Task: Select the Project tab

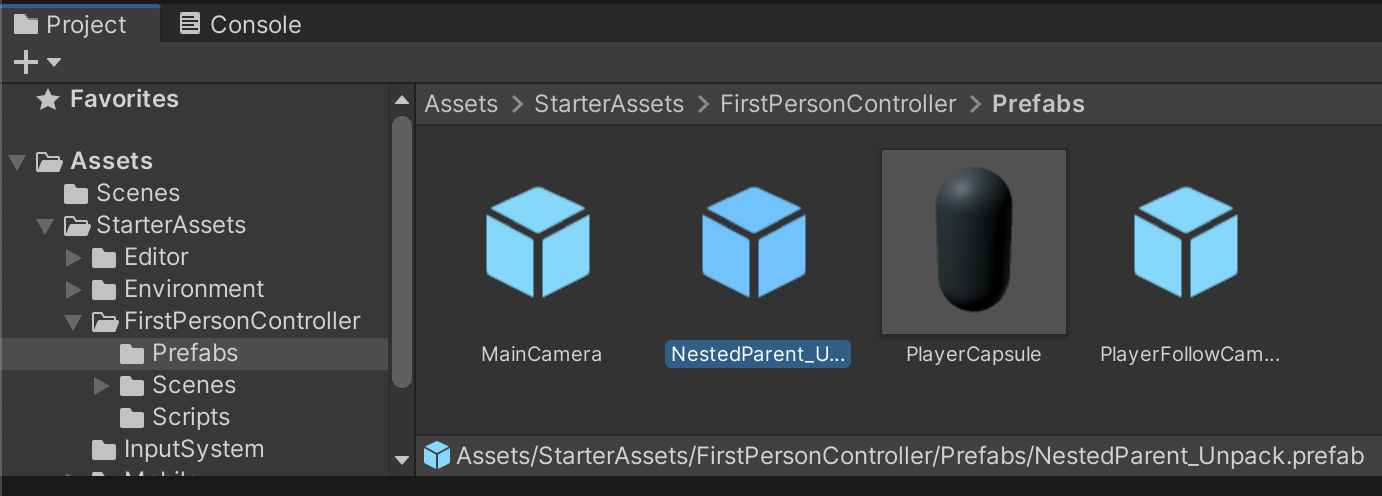Action: (x=70, y=24)
